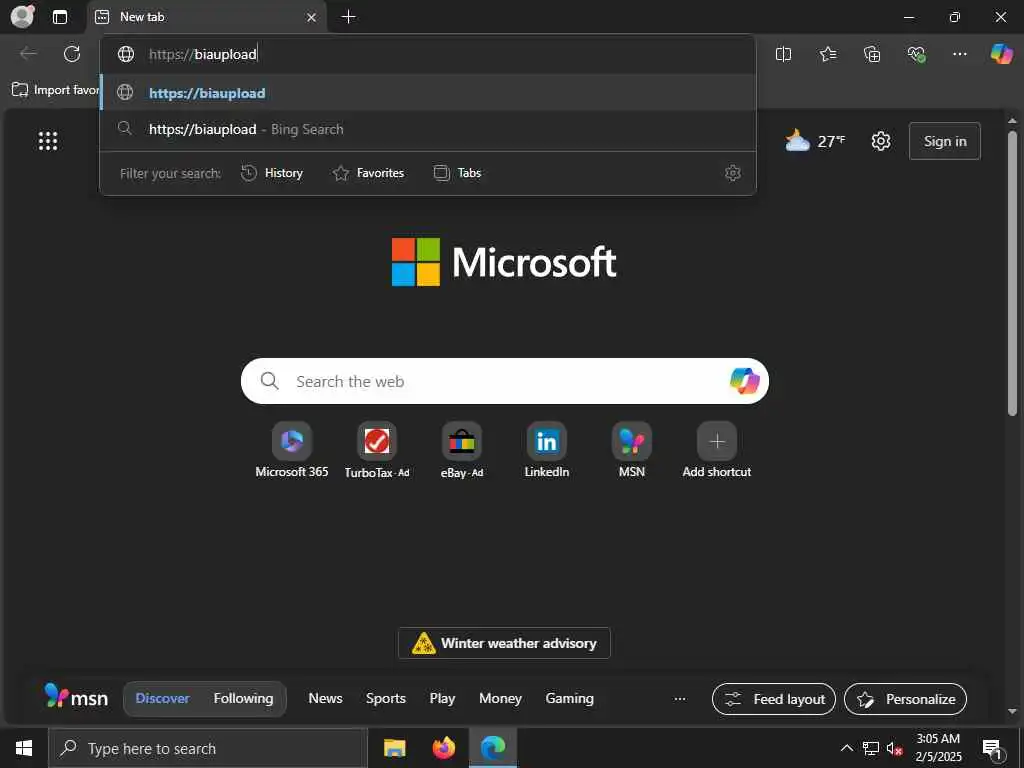Open the TurboTax shortcut
Screen dimensions: 1024x768
(x=377, y=451)
